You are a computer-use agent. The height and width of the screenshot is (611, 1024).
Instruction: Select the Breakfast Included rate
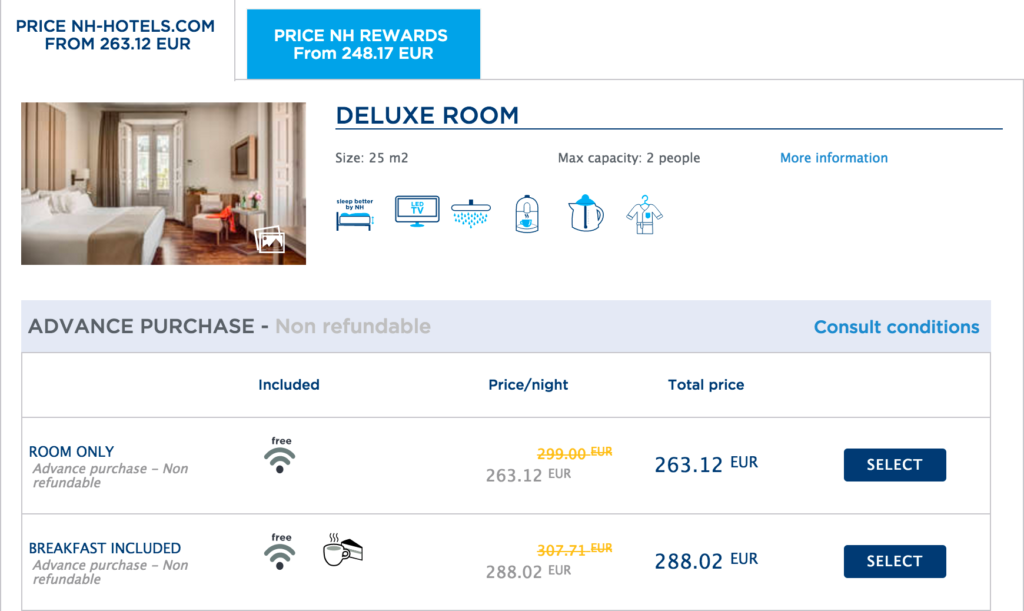(895, 561)
